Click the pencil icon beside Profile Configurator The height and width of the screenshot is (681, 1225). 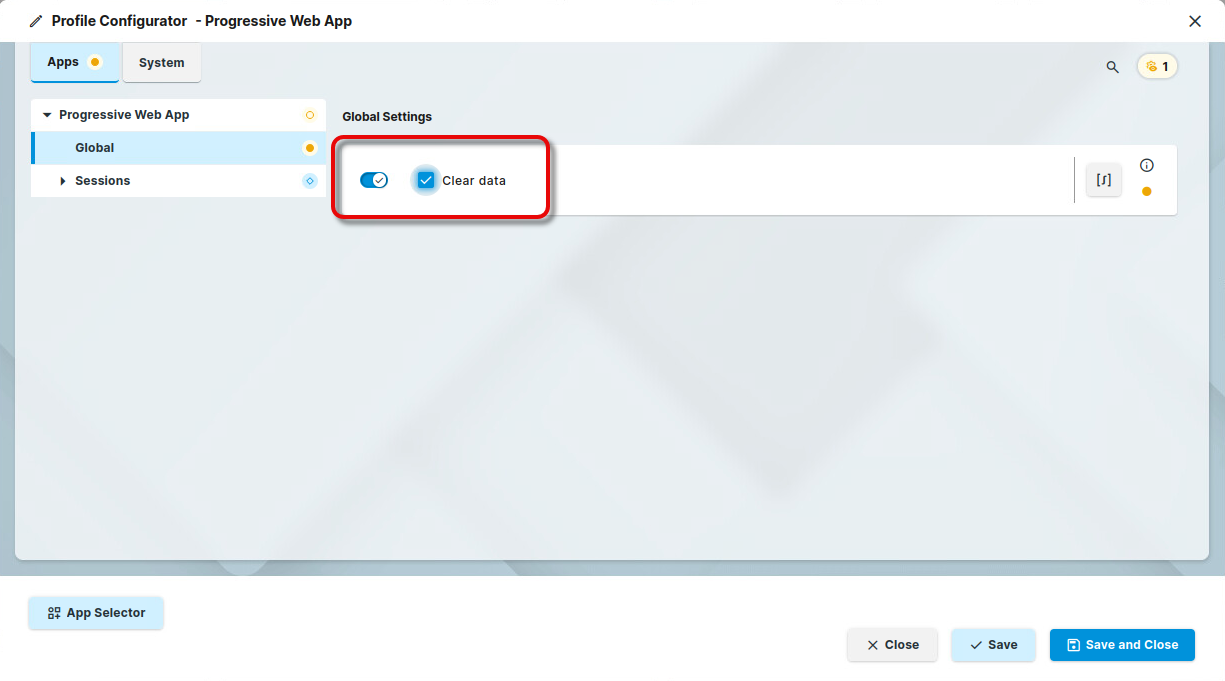(36, 21)
